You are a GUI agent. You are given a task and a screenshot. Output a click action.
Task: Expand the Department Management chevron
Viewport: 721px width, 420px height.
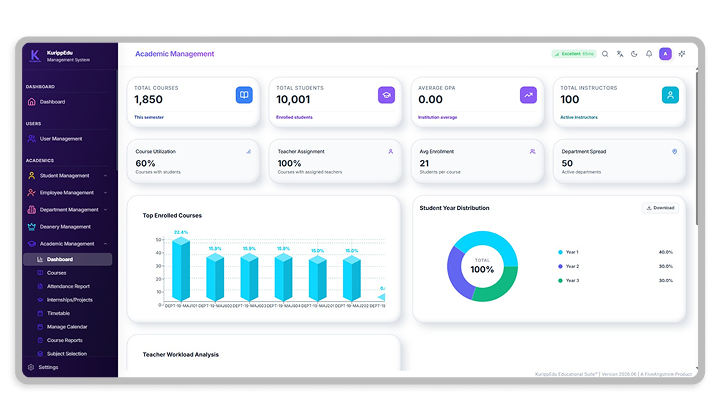(x=105, y=210)
